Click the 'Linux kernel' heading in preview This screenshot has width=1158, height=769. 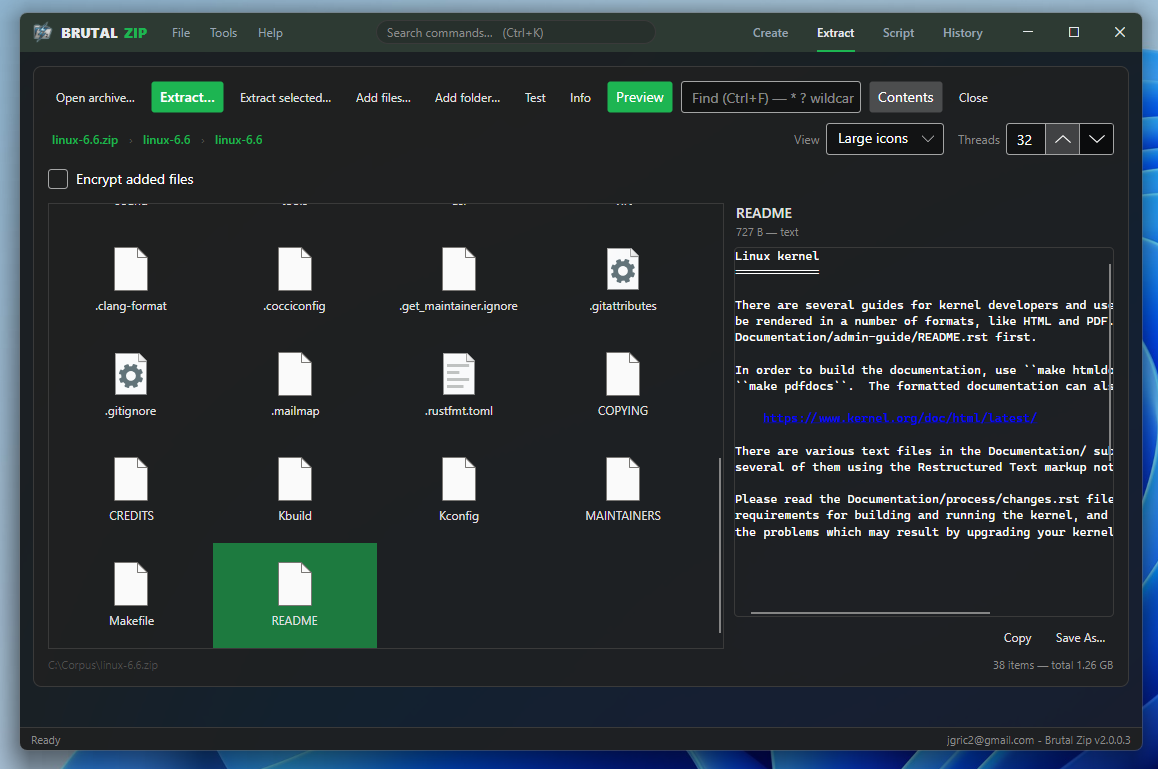click(x=777, y=256)
